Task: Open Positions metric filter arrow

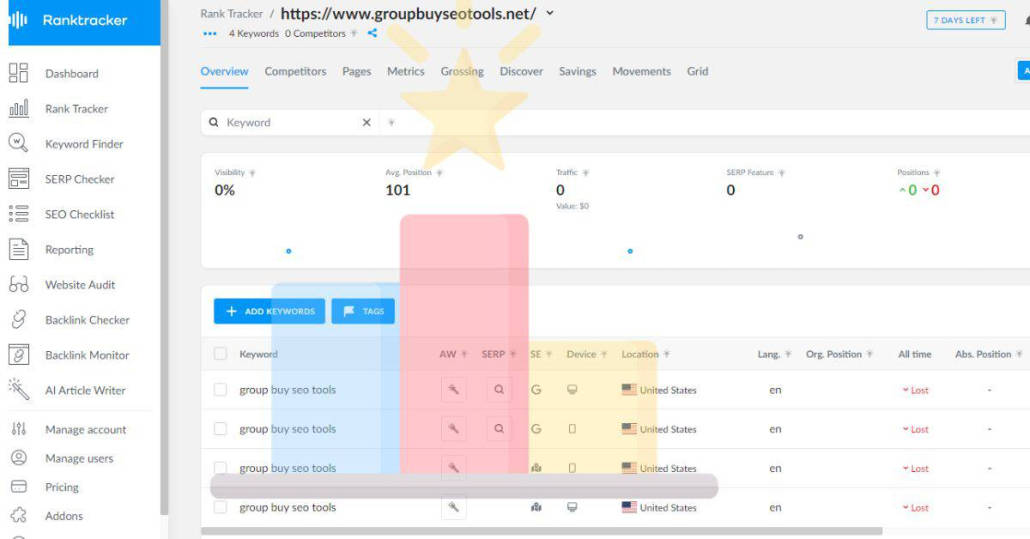Action: click(937, 173)
